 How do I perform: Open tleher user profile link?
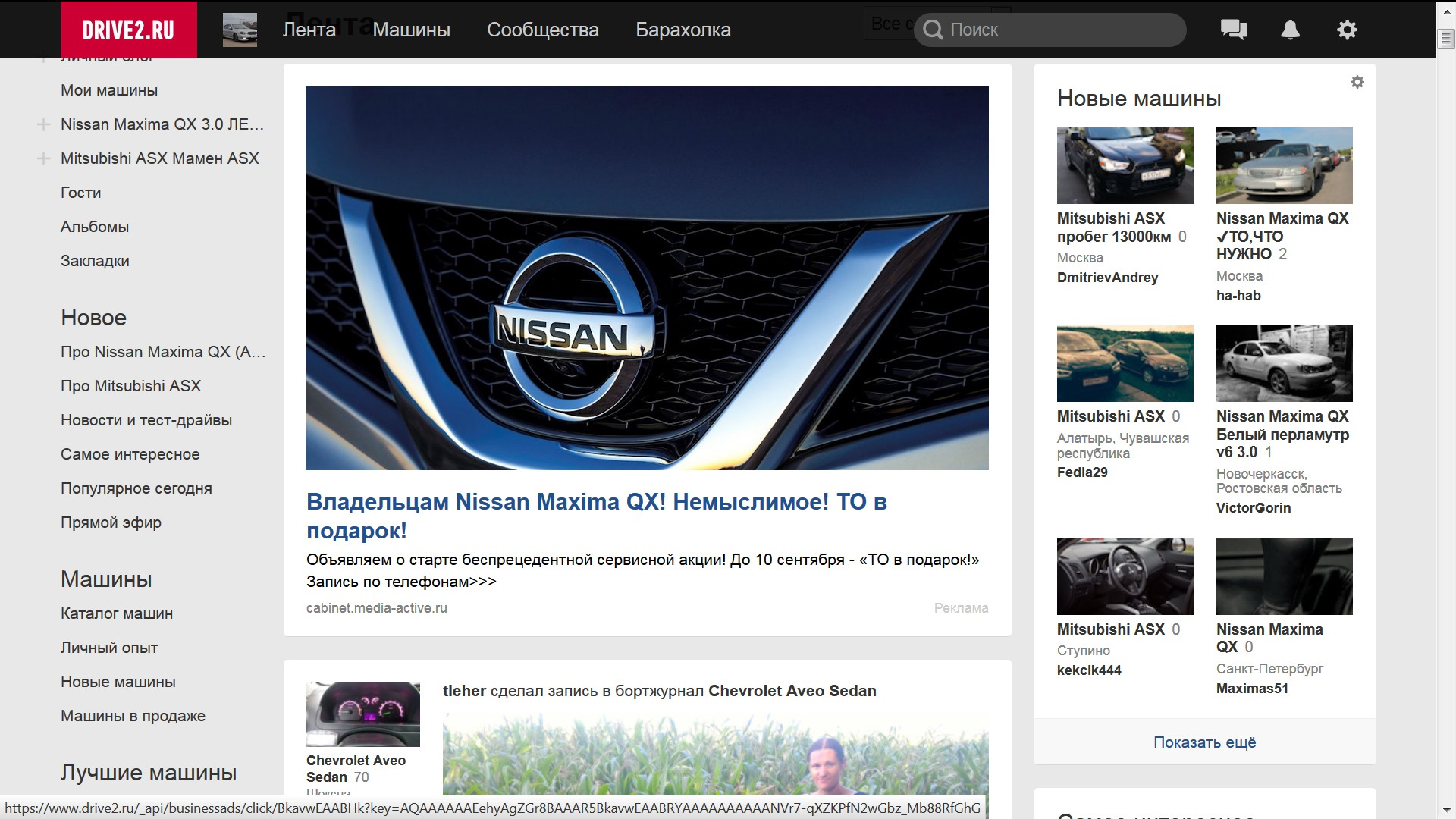(464, 691)
